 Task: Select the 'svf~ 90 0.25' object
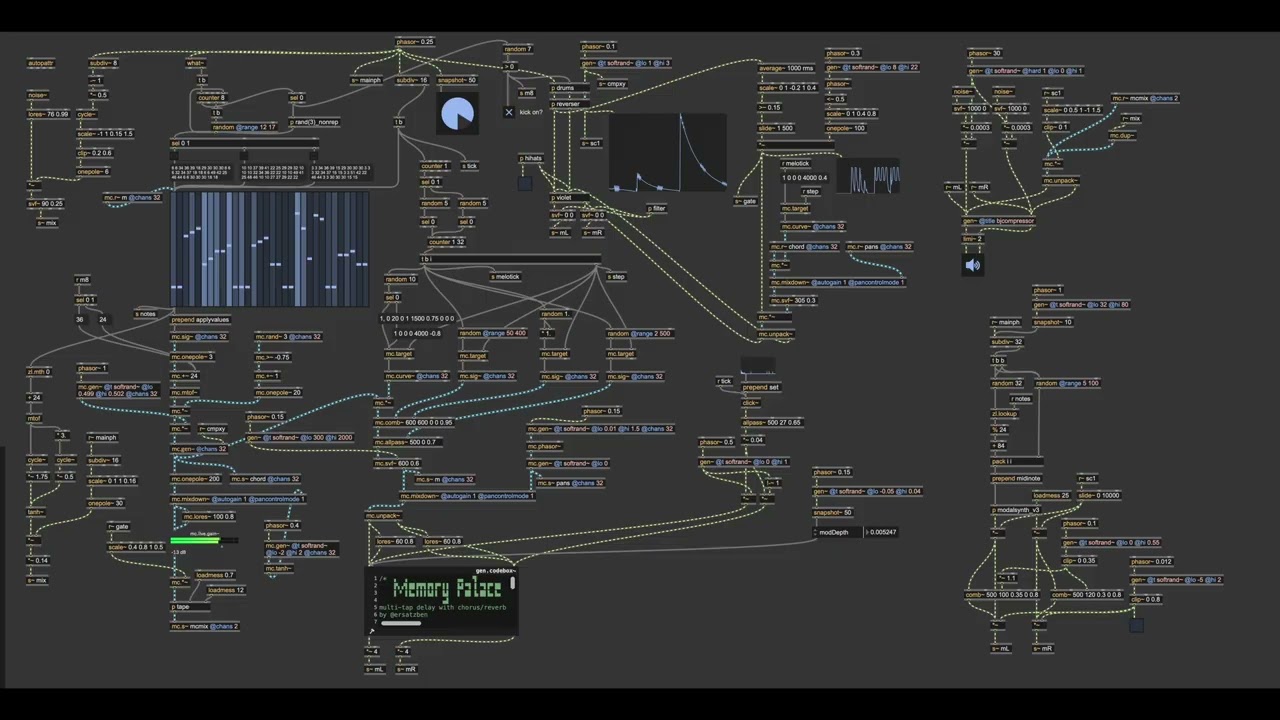tap(45, 204)
